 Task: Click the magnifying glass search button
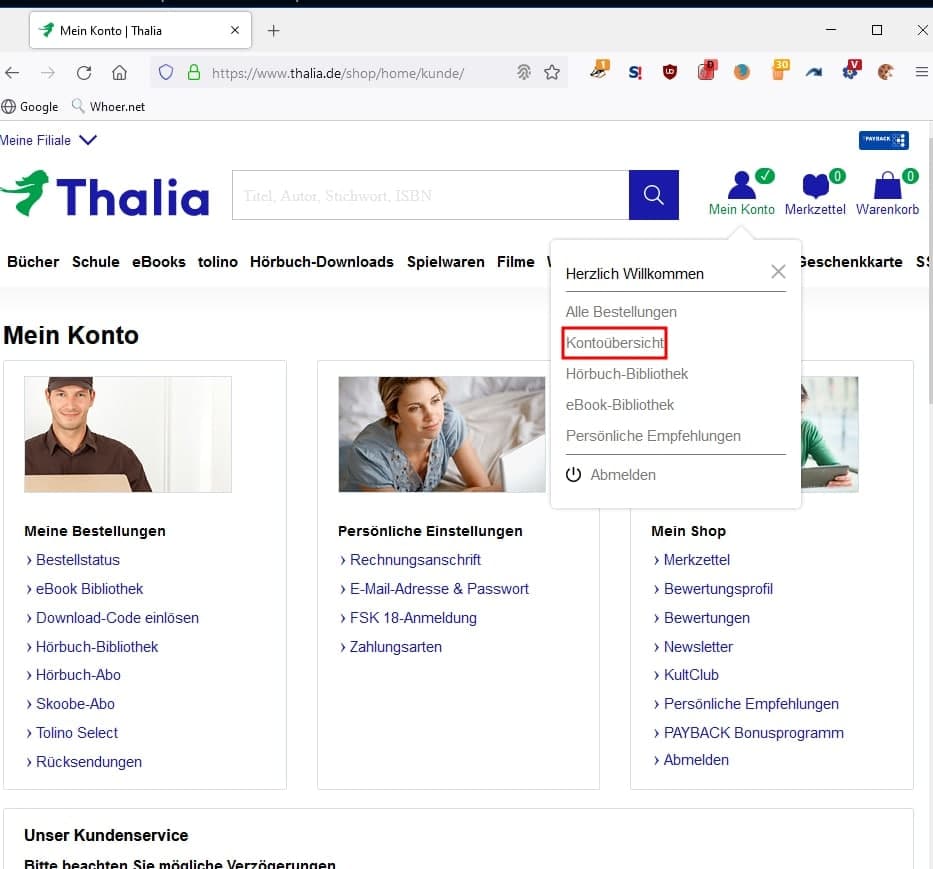(653, 195)
